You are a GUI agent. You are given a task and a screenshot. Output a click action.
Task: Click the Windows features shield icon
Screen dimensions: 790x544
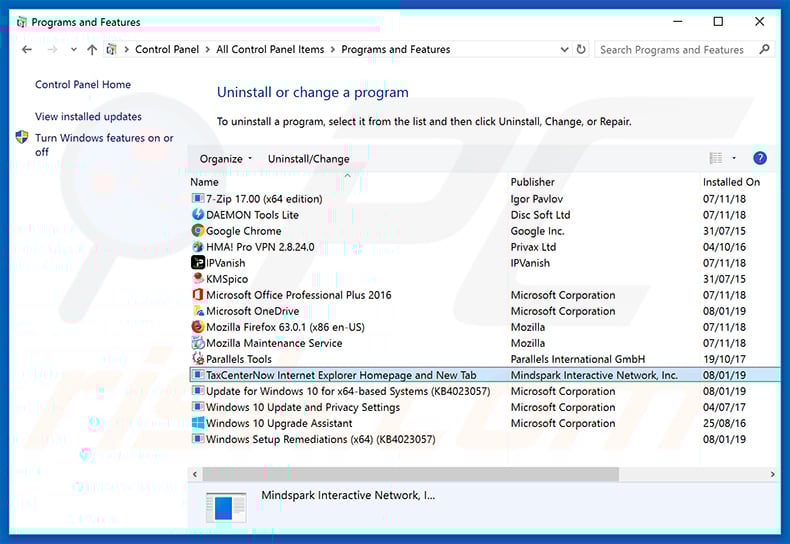click(x=22, y=137)
